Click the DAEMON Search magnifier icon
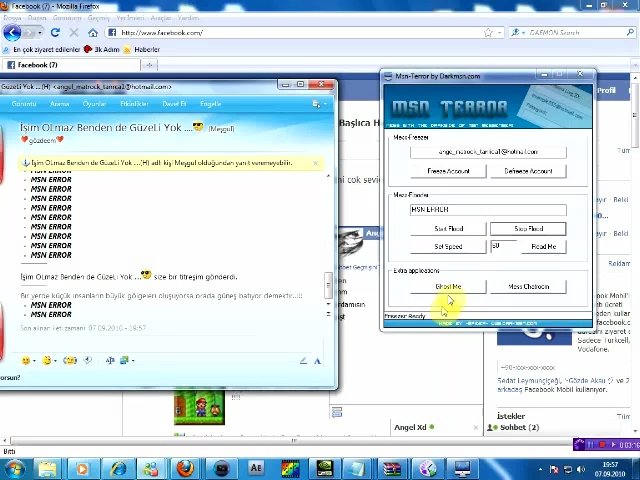The height and width of the screenshot is (480, 640). (x=630, y=32)
